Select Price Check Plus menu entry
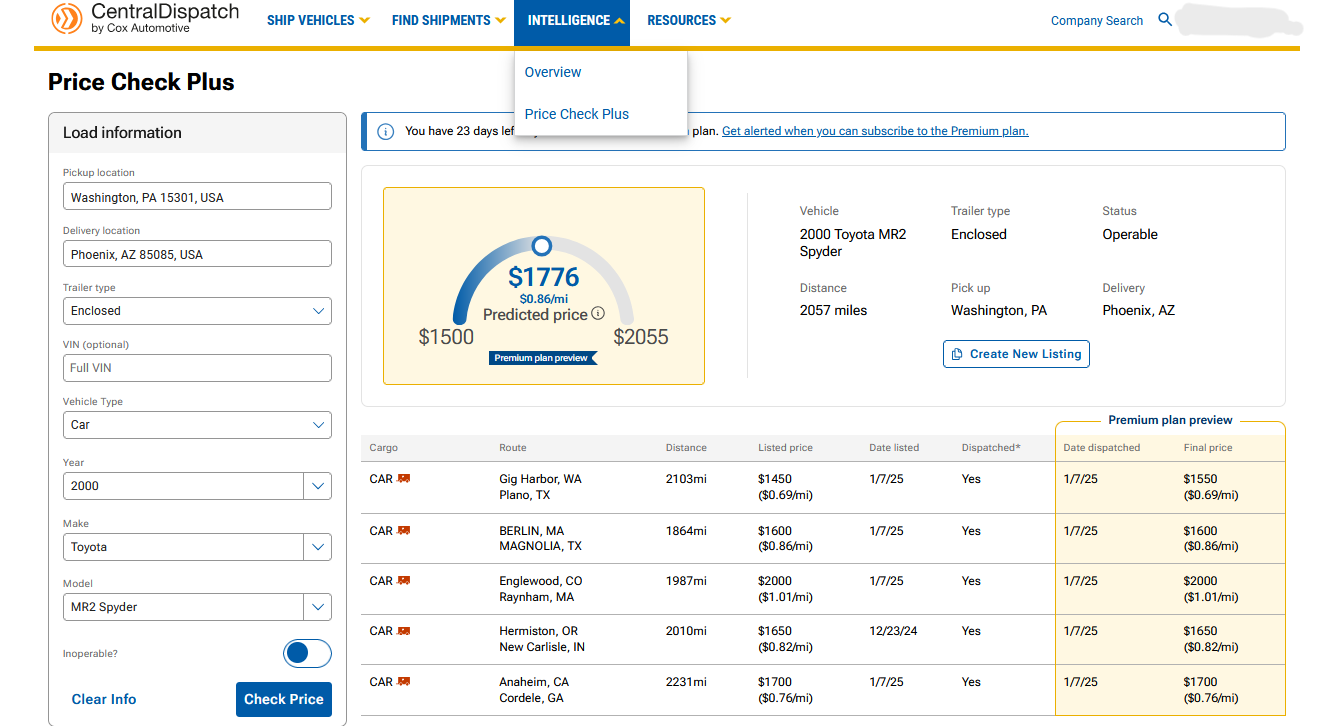The image size is (1338, 726). [x=577, y=114]
